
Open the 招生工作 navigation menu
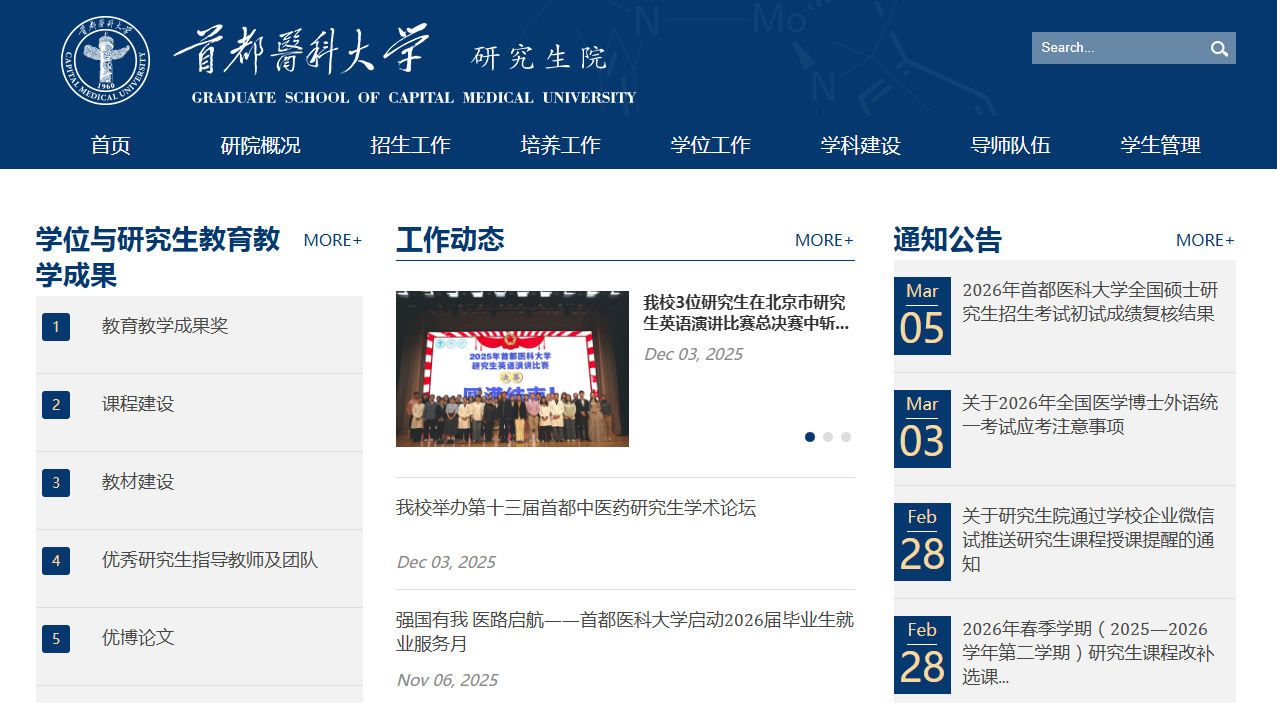click(410, 145)
